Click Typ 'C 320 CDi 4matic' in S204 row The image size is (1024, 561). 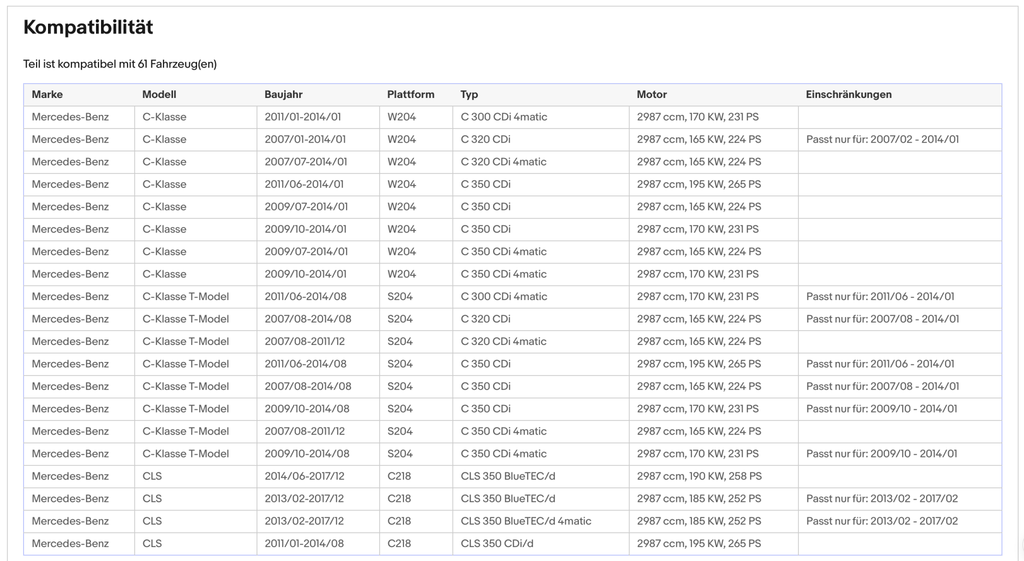coord(504,342)
